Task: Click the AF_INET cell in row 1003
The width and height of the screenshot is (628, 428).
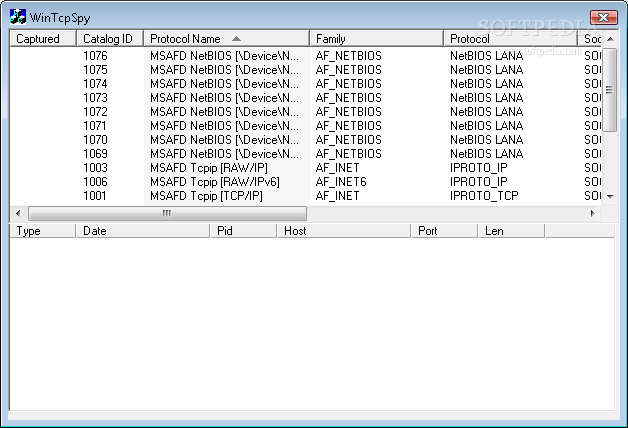Action: [x=337, y=168]
